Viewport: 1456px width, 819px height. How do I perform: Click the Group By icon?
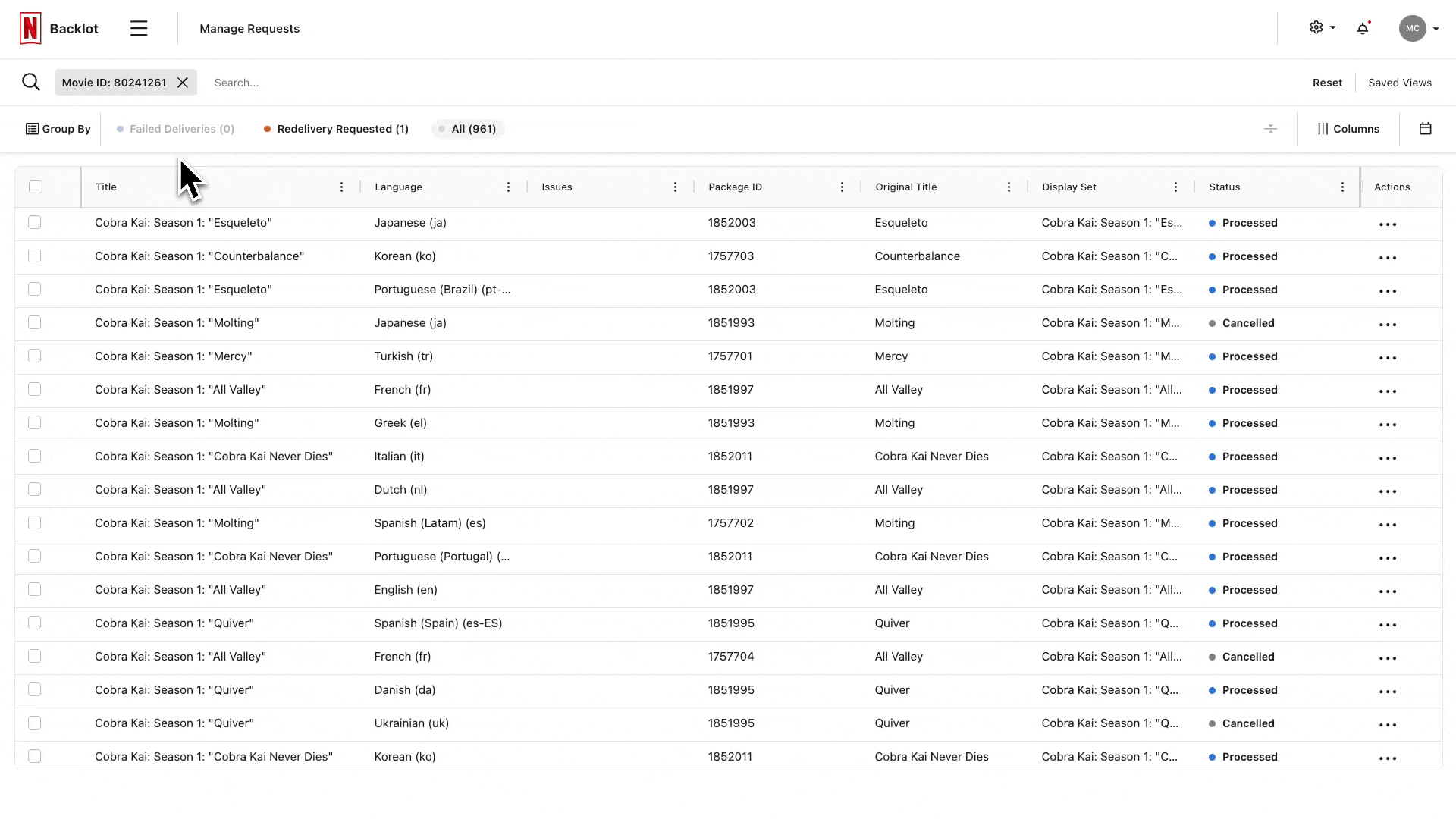pyautogui.click(x=31, y=129)
